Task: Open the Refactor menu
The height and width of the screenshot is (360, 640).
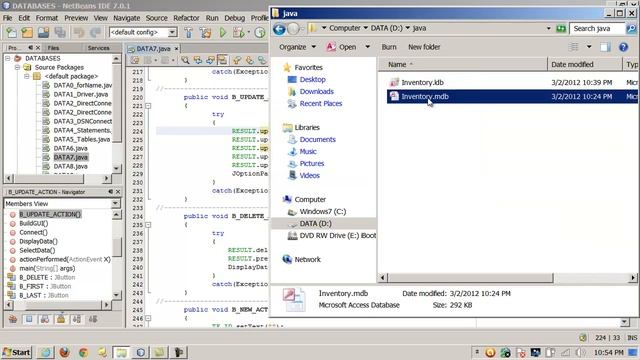Action: pos(186,18)
